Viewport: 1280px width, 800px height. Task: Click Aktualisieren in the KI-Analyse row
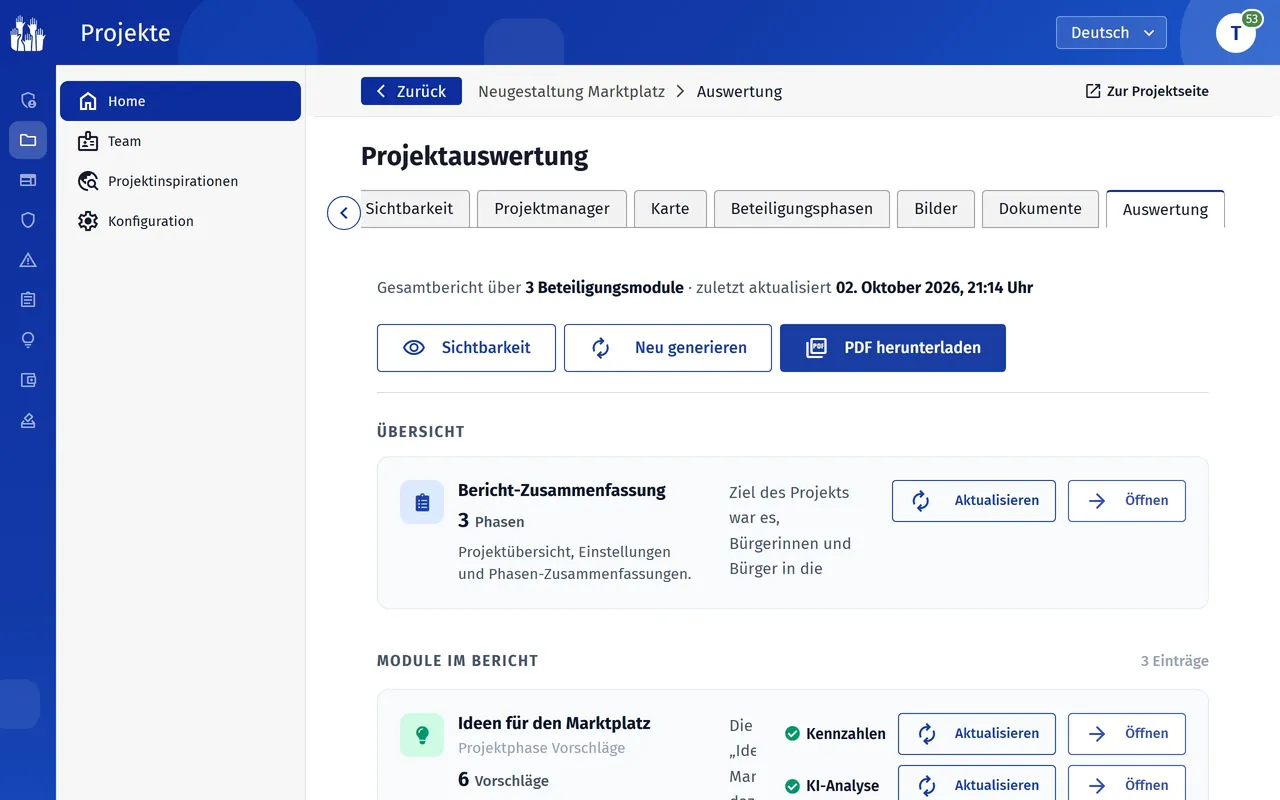(977, 785)
